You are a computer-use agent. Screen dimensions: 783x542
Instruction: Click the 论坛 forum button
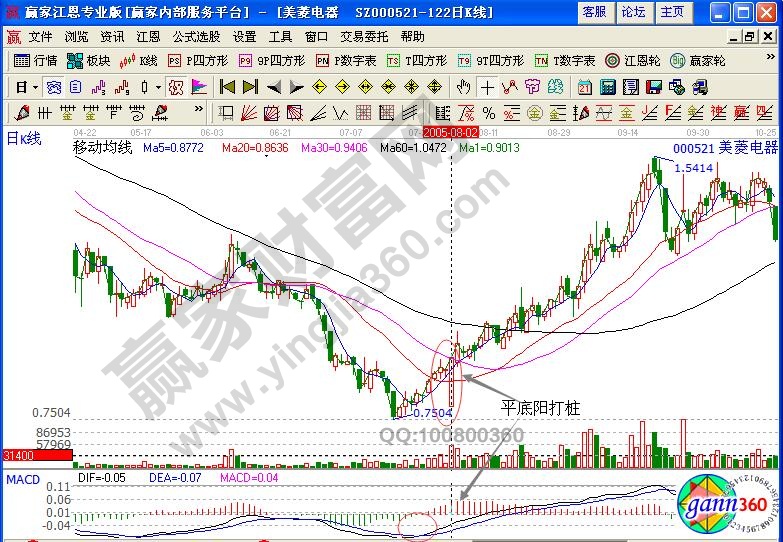pyautogui.click(x=632, y=12)
